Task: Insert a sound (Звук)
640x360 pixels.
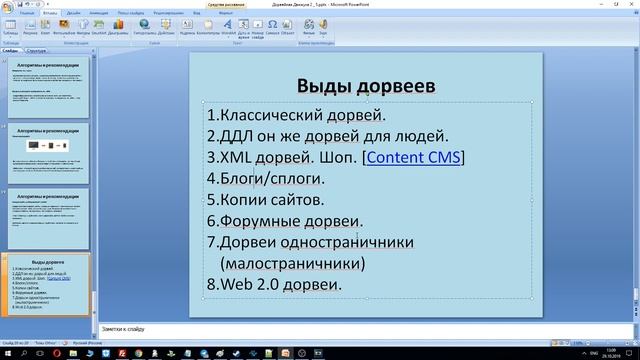Action: tap(323, 28)
